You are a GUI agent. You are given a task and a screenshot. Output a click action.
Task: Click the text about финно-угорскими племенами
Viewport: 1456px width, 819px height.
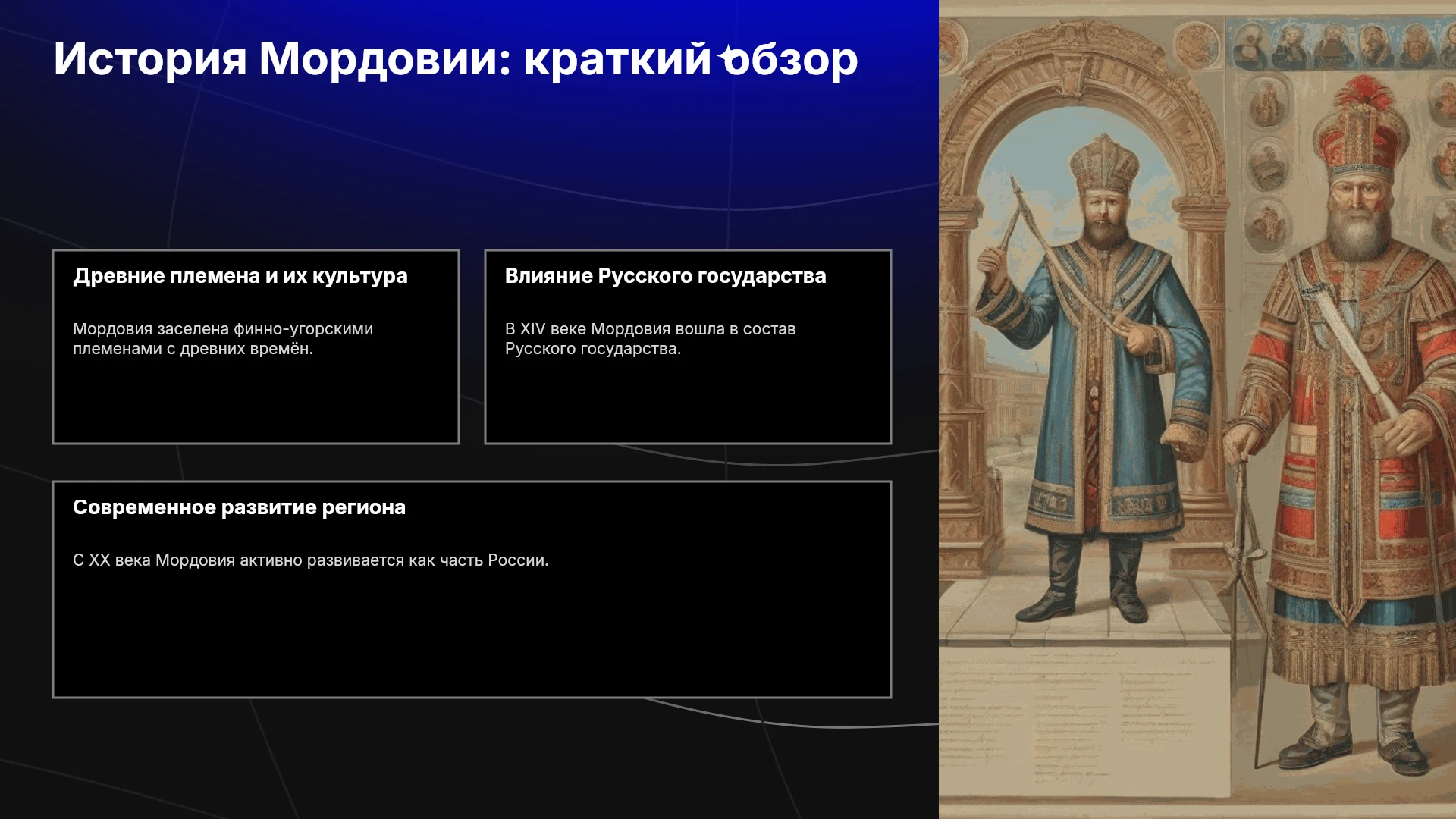tap(223, 339)
